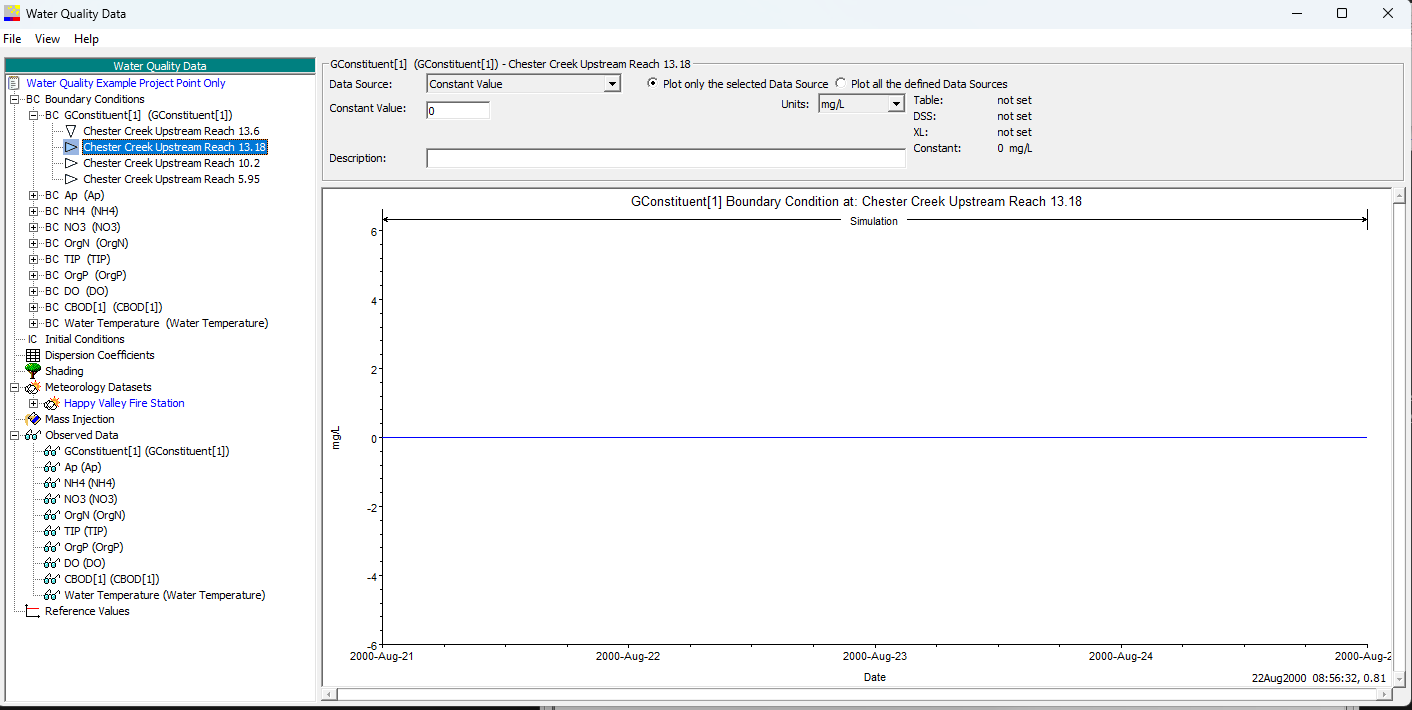This screenshot has width=1412, height=710.
Task: Open the View menu
Action: [x=47, y=39]
